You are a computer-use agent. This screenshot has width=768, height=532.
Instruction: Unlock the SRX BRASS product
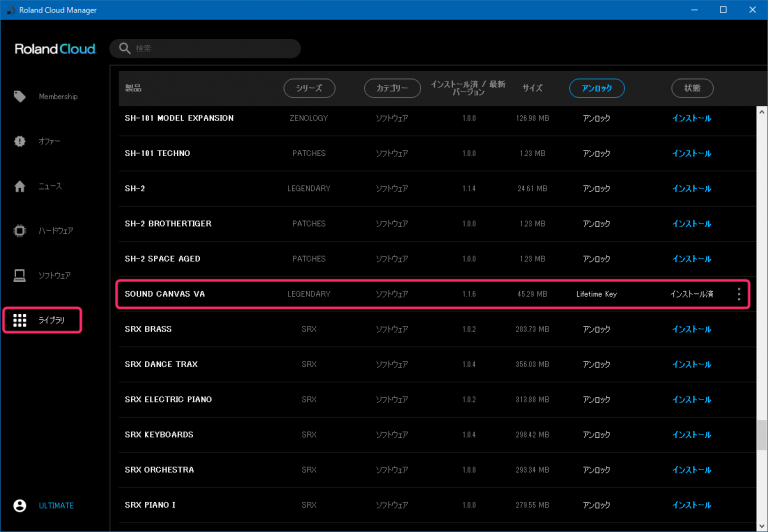click(x=596, y=329)
